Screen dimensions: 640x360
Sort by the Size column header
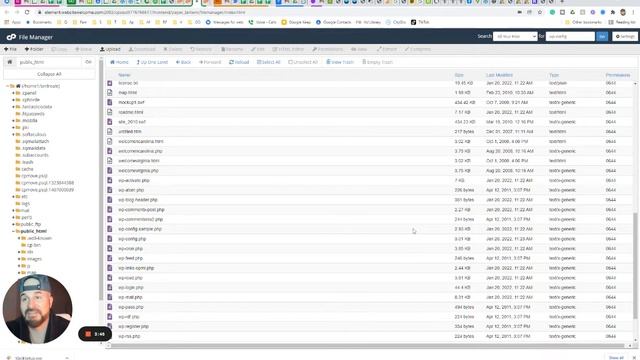tap(459, 75)
